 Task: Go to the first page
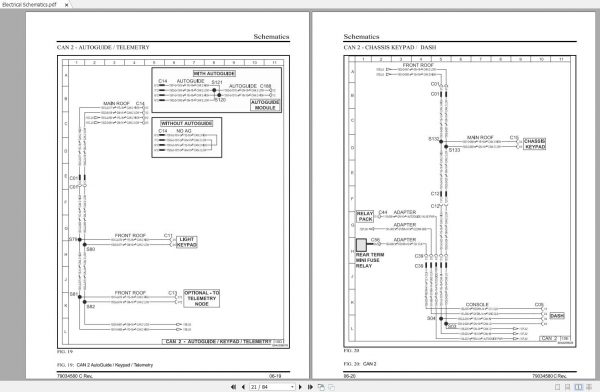coord(233,387)
